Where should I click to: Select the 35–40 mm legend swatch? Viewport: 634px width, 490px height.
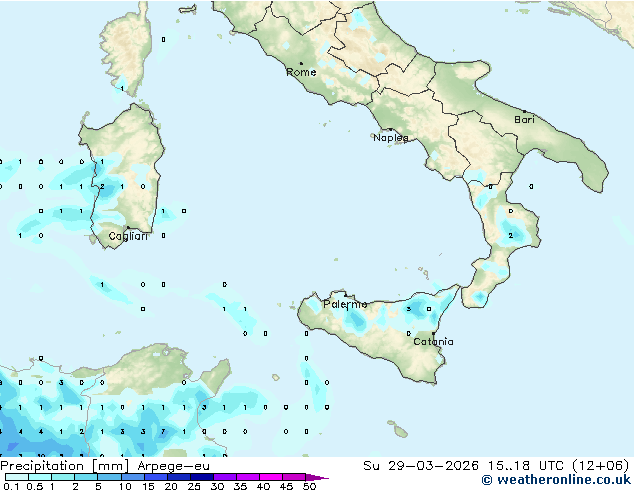tap(247, 477)
